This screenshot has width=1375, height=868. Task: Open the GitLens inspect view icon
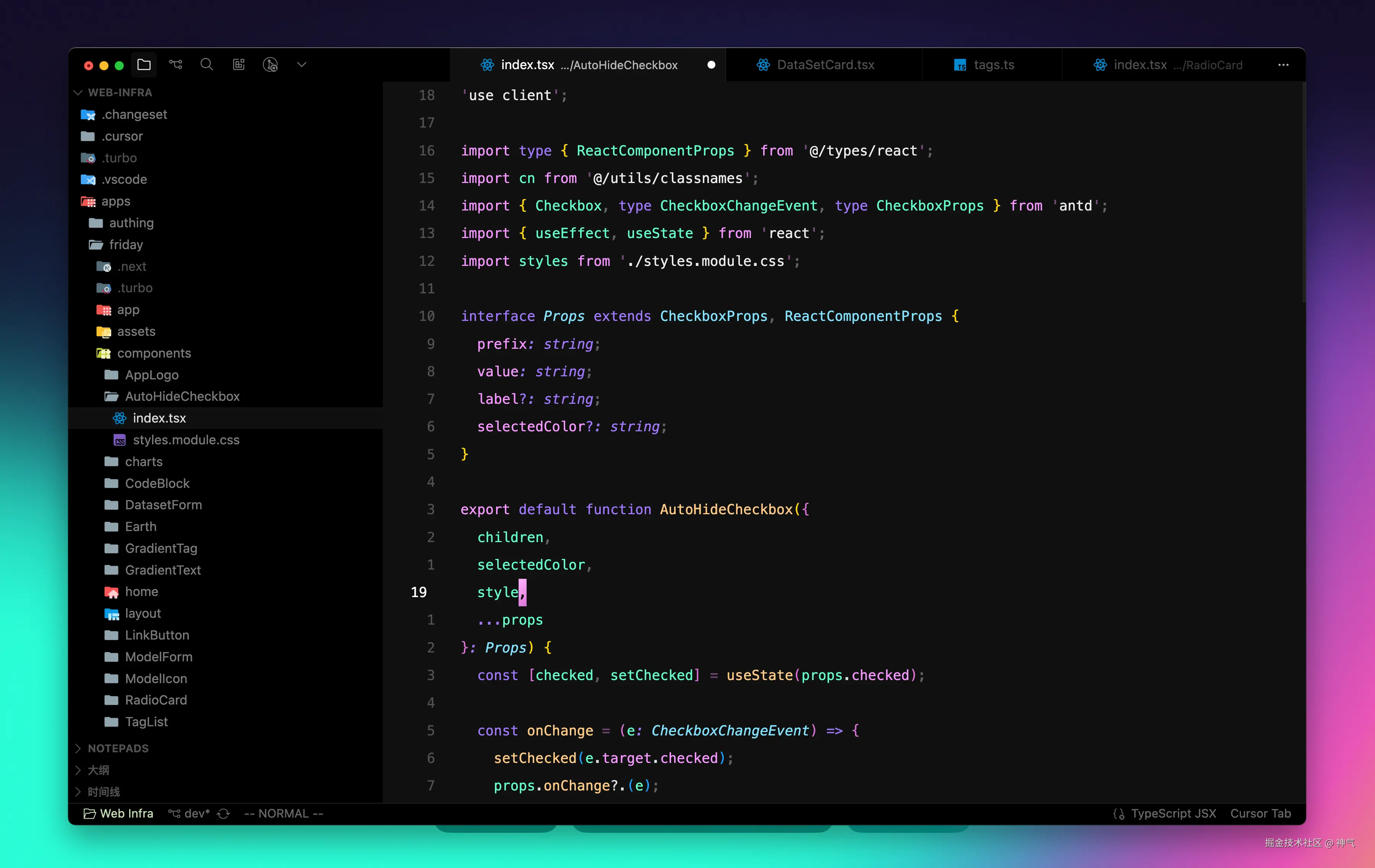[270, 65]
